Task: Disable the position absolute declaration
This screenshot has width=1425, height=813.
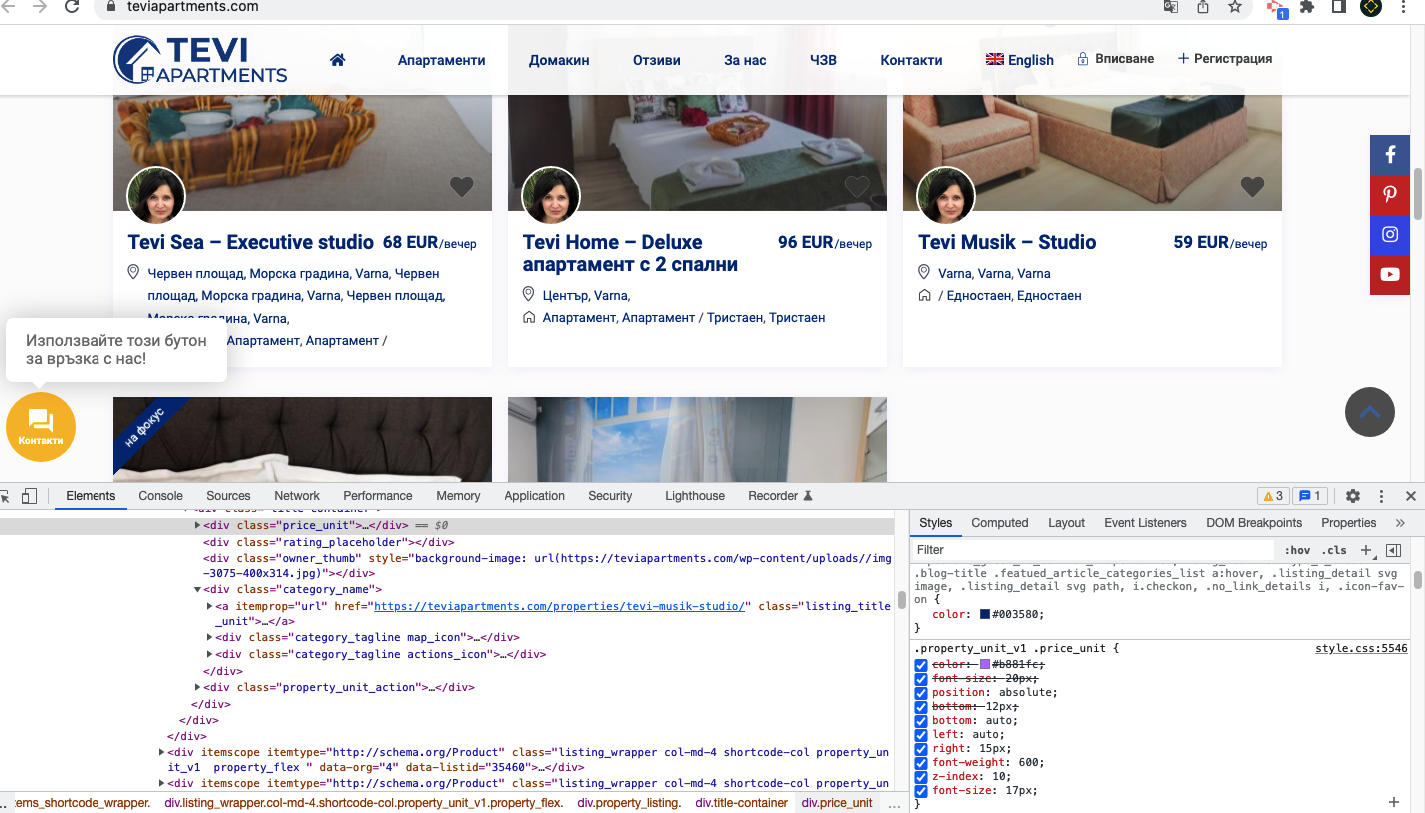Action: point(921,693)
